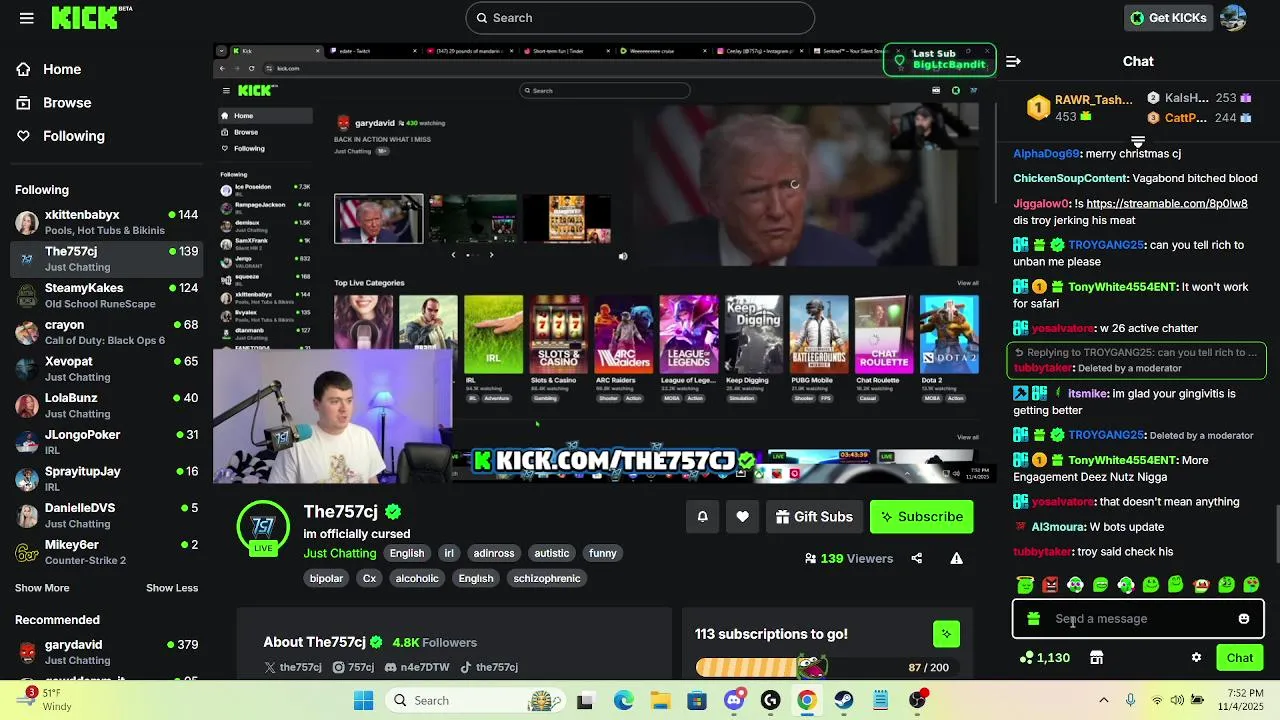
Task: Open Chrome from the taskbar
Action: point(807,700)
